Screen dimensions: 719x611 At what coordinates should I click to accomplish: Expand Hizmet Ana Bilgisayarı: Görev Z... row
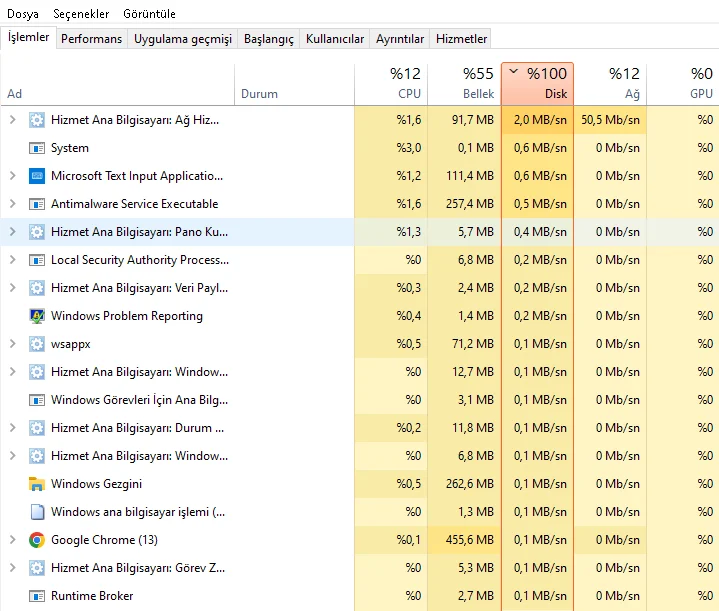pyautogui.click(x=13, y=568)
